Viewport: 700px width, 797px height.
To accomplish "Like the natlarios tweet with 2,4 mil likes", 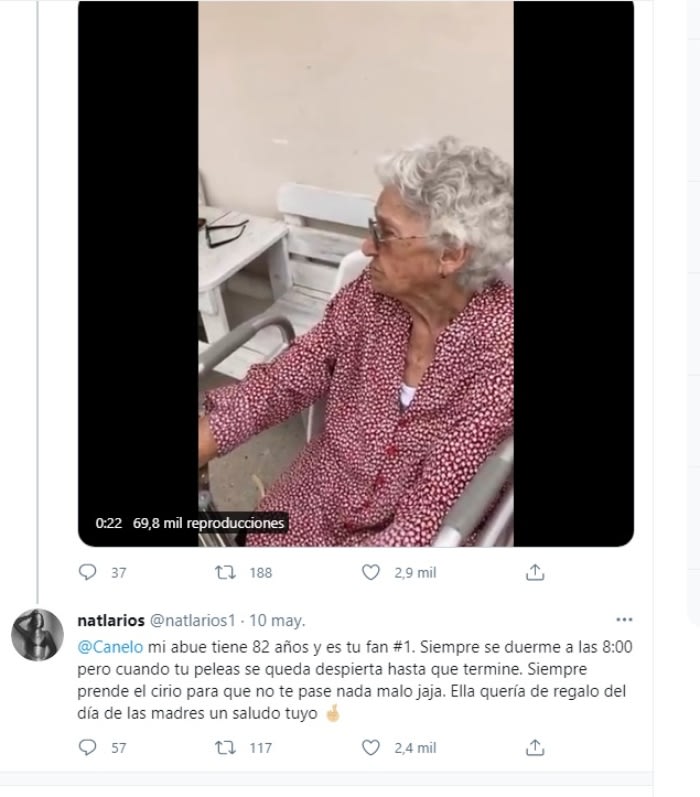I will [371, 747].
